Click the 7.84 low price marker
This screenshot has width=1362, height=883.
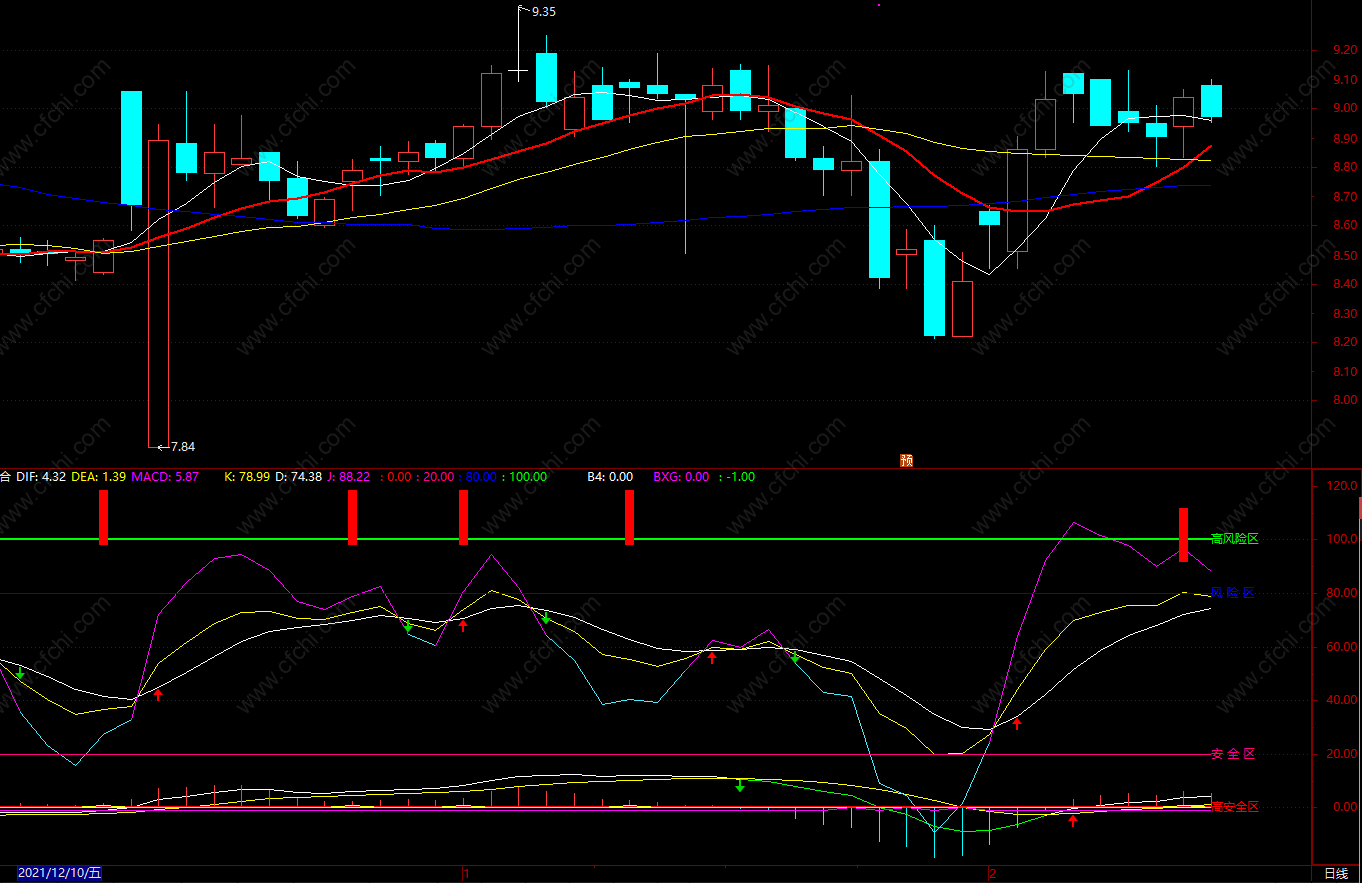click(x=183, y=447)
